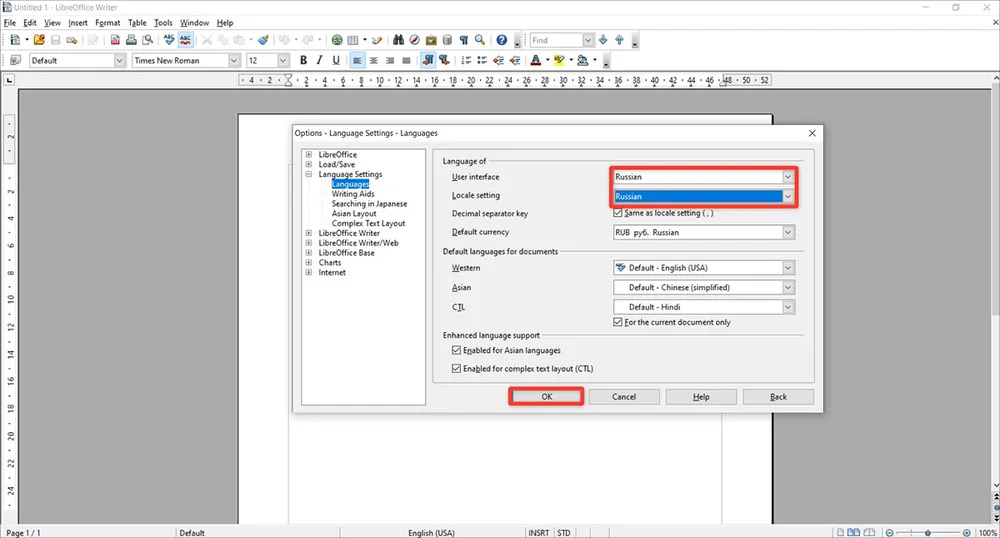Click the Help button in dialog
The height and width of the screenshot is (538, 1000).
click(701, 396)
